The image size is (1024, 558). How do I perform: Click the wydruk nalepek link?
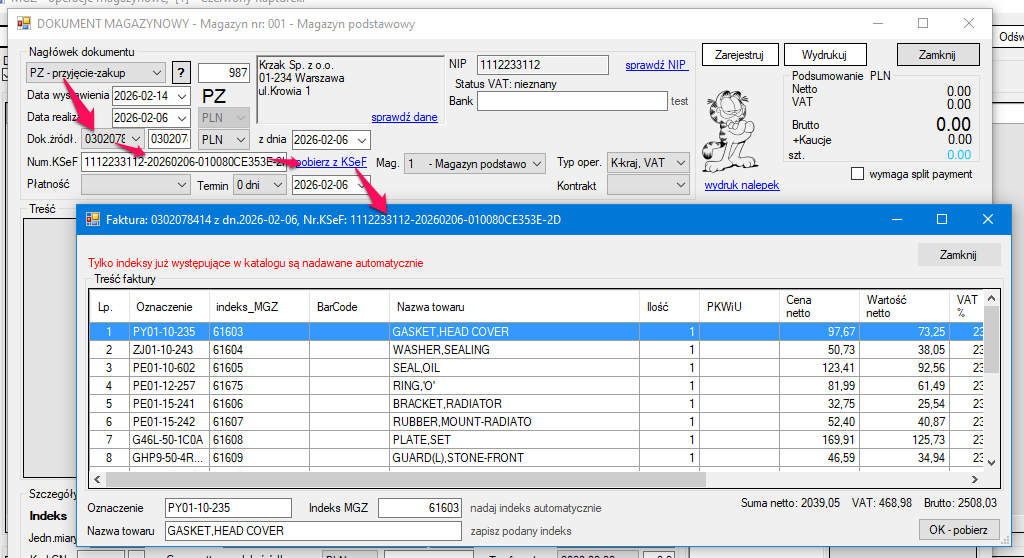[x=741, y=185]
